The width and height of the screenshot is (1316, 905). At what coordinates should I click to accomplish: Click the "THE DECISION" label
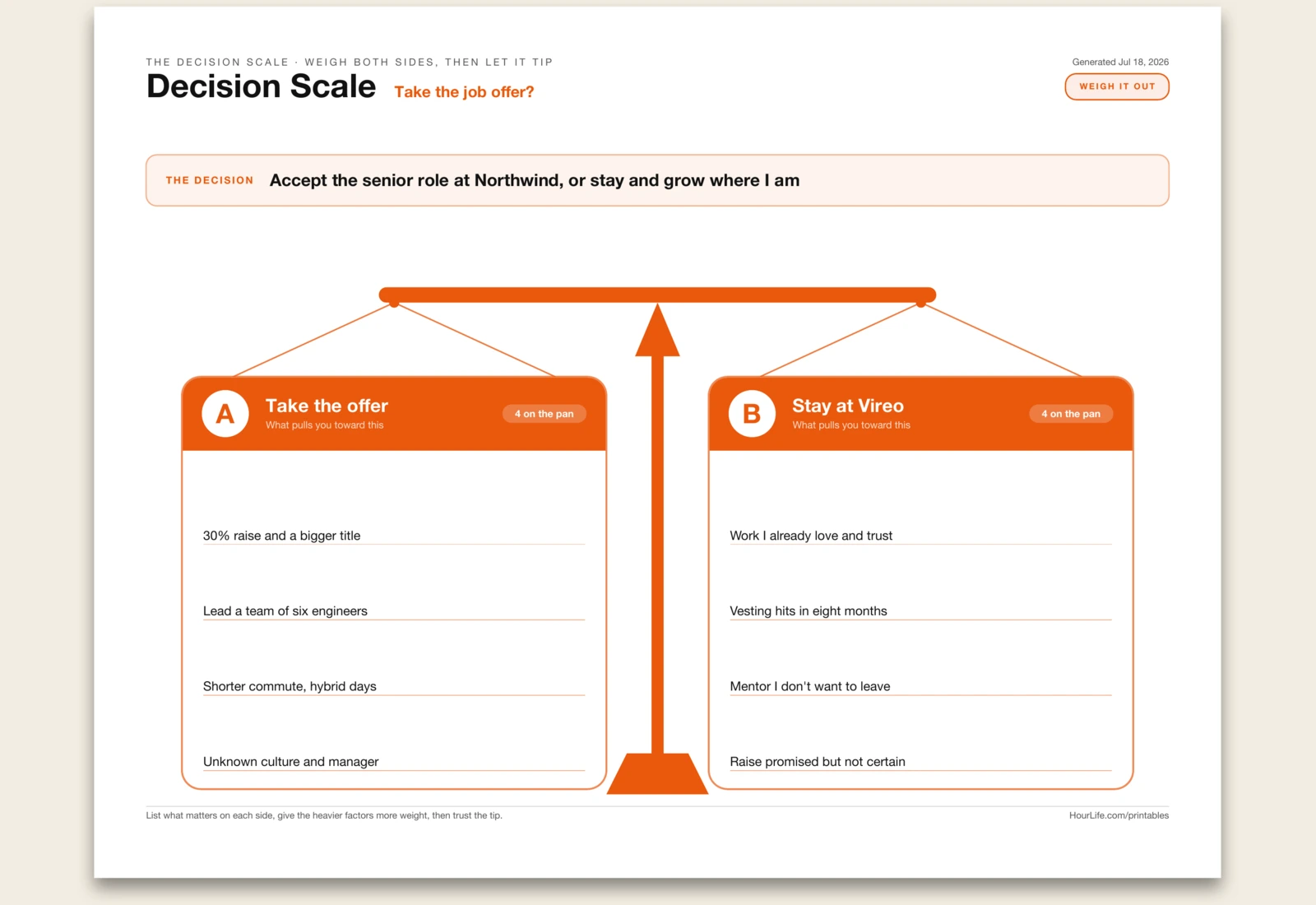click(210, 180)
